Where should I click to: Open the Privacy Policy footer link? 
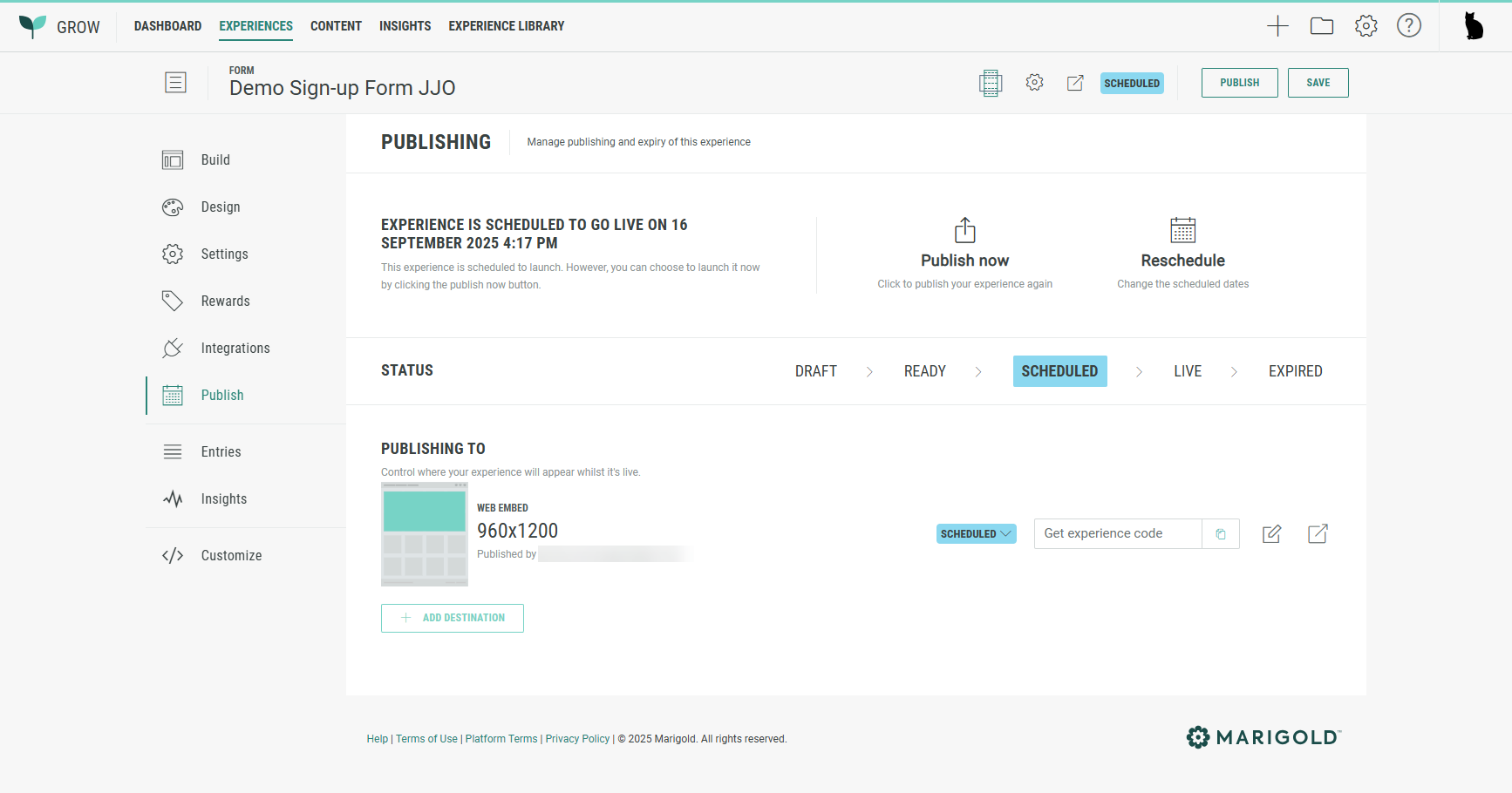(577, 739)
